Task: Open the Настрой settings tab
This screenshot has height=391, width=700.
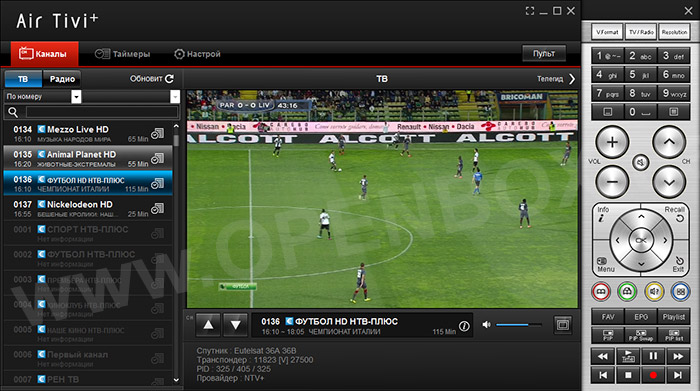Action: click(197, 54)
